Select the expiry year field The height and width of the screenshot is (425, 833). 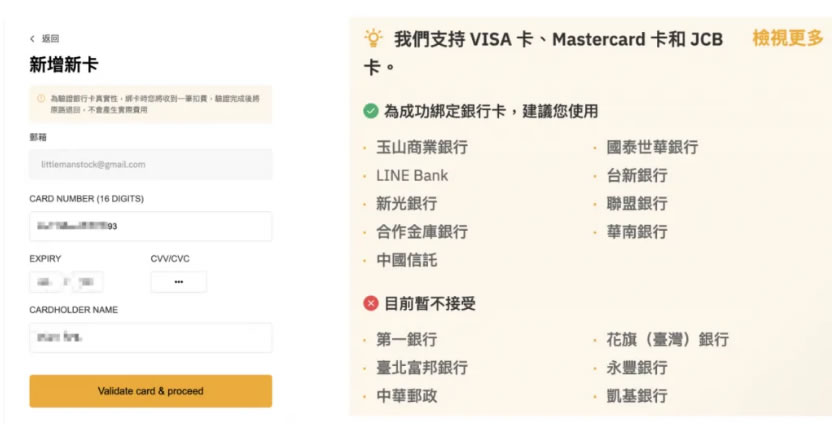click(x=86, y=282)
